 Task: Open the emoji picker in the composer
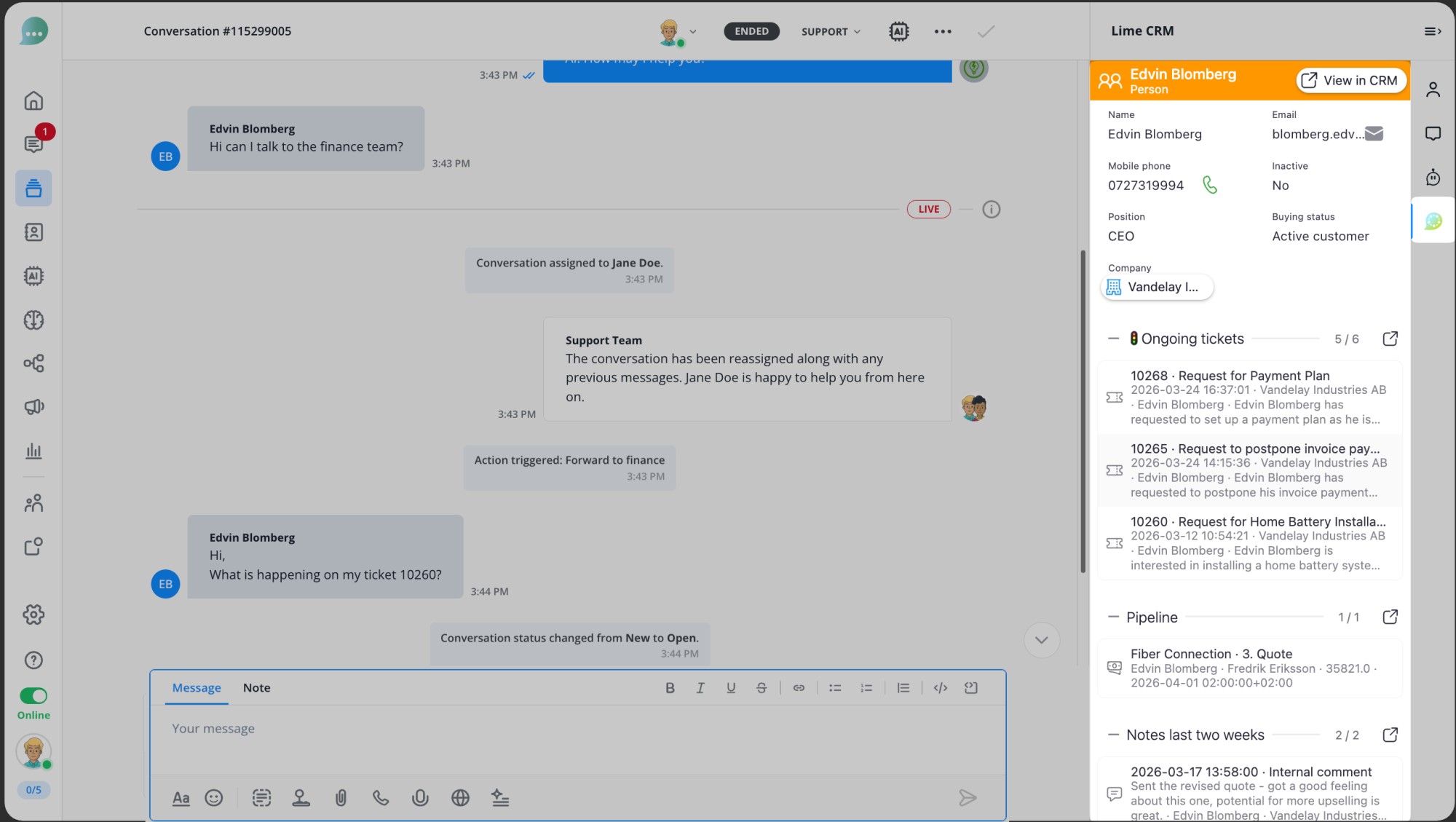click(213, 798)
